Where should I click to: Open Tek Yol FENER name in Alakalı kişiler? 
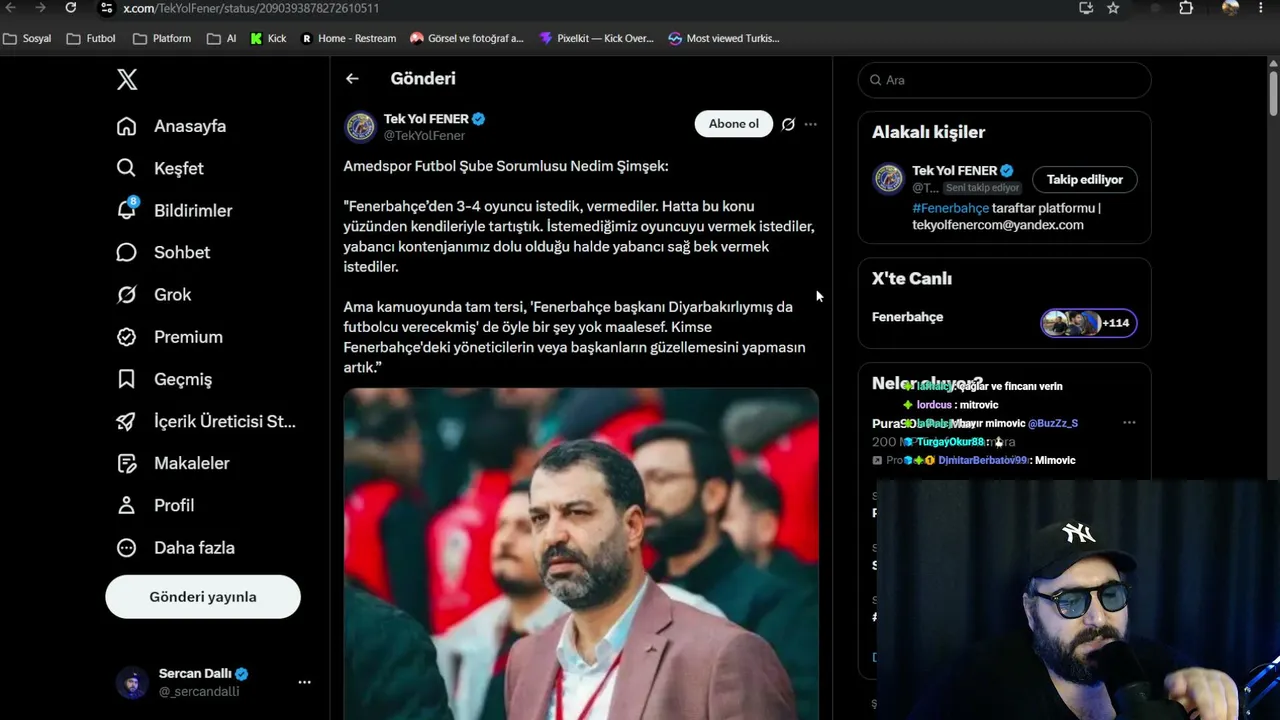pyautogui.click(x=955, y=171)
